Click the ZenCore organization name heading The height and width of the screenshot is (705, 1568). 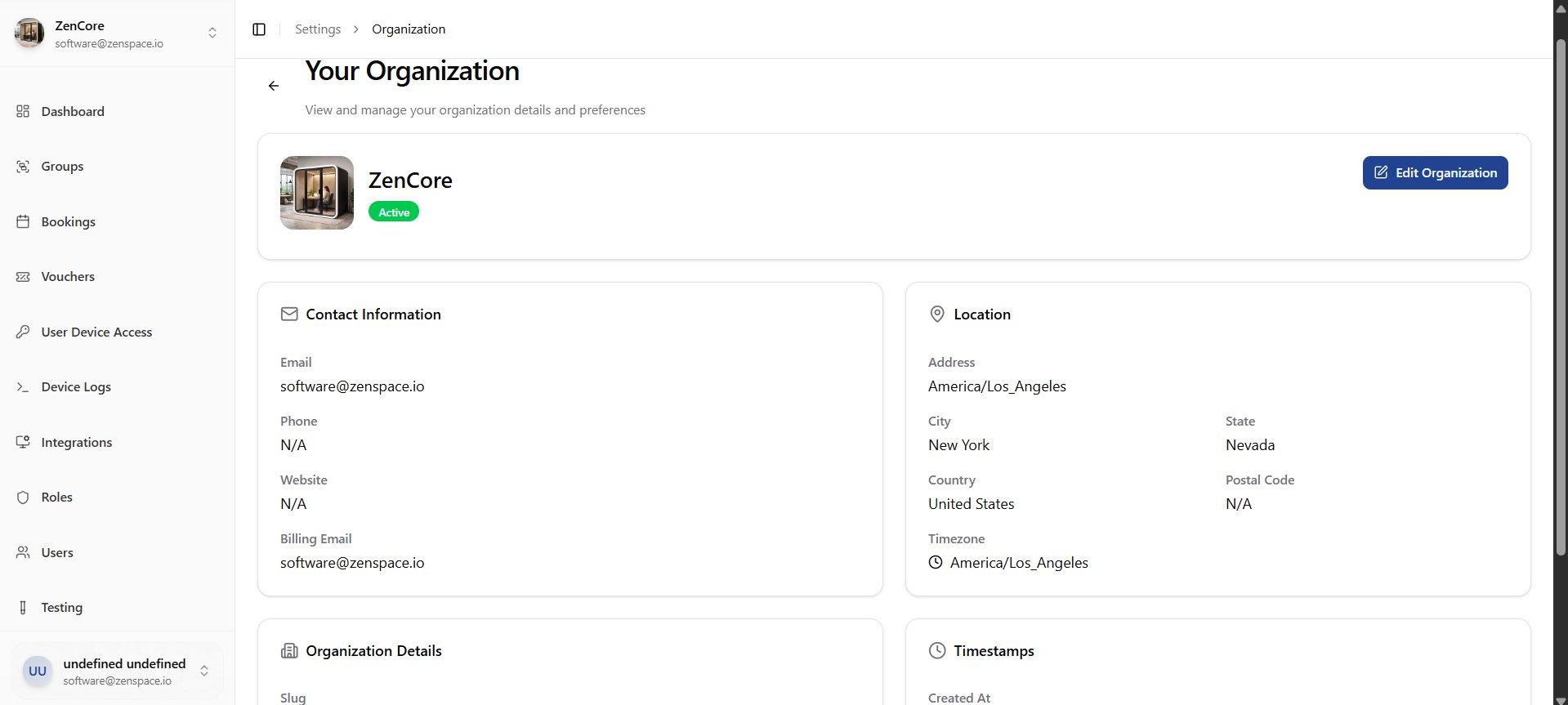[x=410, y=180]
